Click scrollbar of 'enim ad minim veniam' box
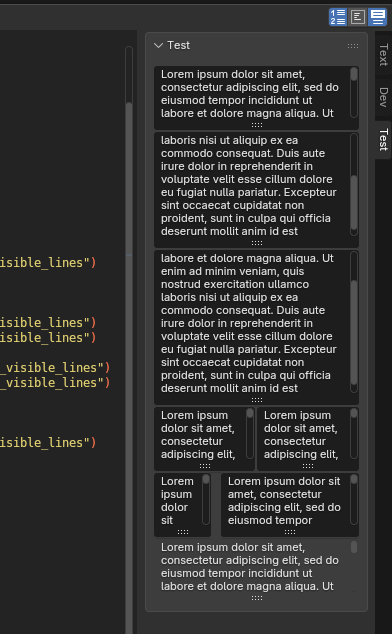This screenshot has height=634, width=392. click(354, 322)
